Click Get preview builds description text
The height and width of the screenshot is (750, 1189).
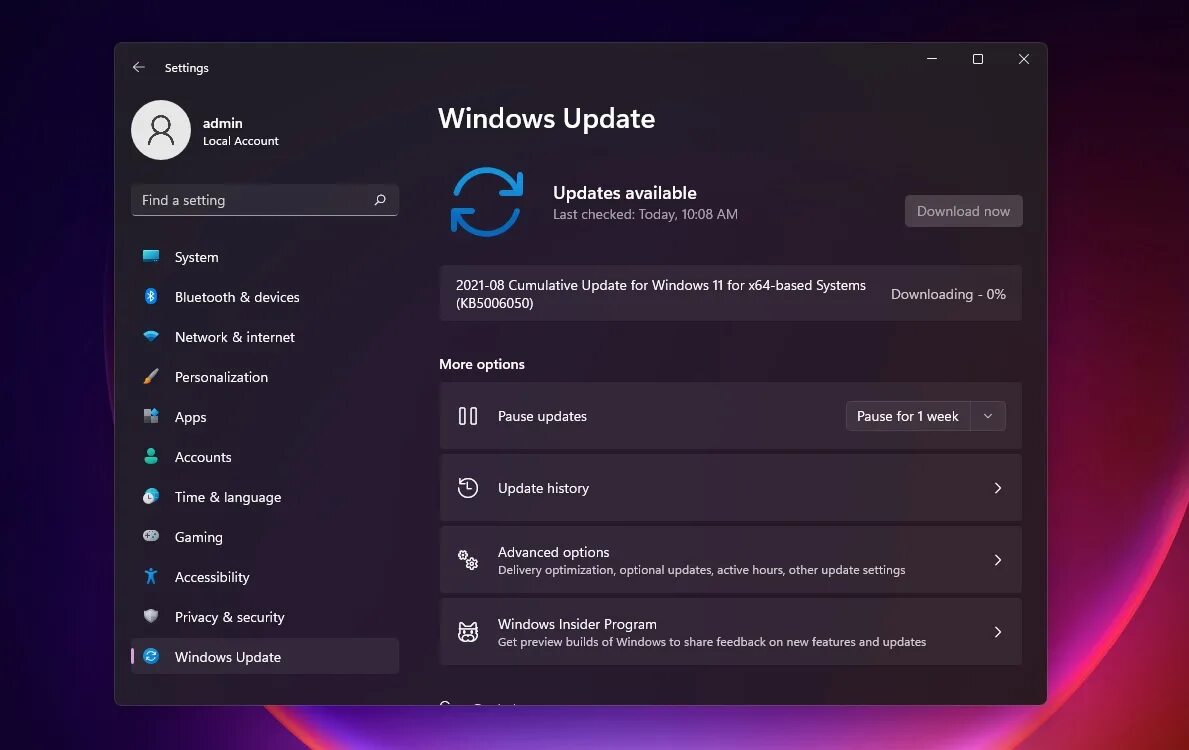coord(711,642)
